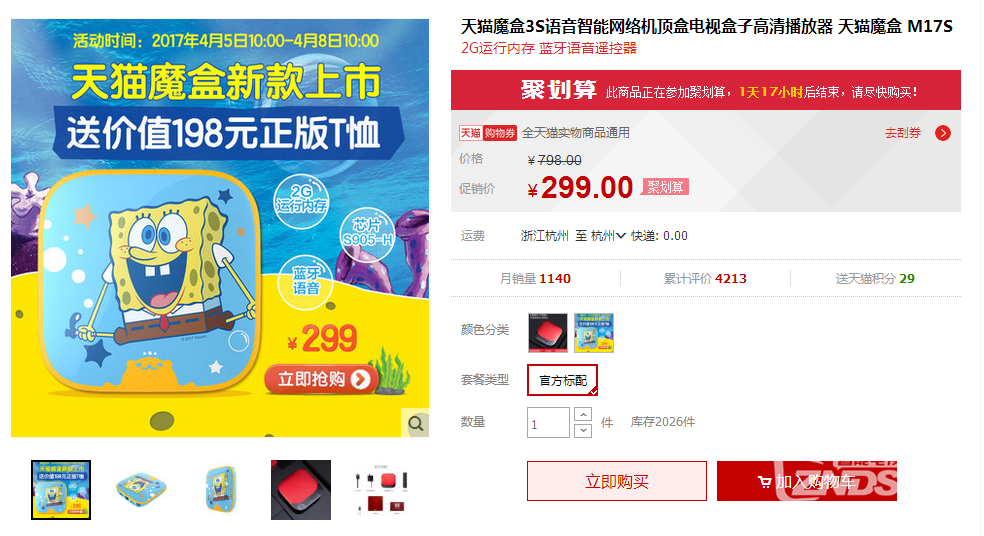The width and height of the screenshot is (984, 536).
Task: Expand the 杭州 delivery destination dropdown
Action: (608, 236)
